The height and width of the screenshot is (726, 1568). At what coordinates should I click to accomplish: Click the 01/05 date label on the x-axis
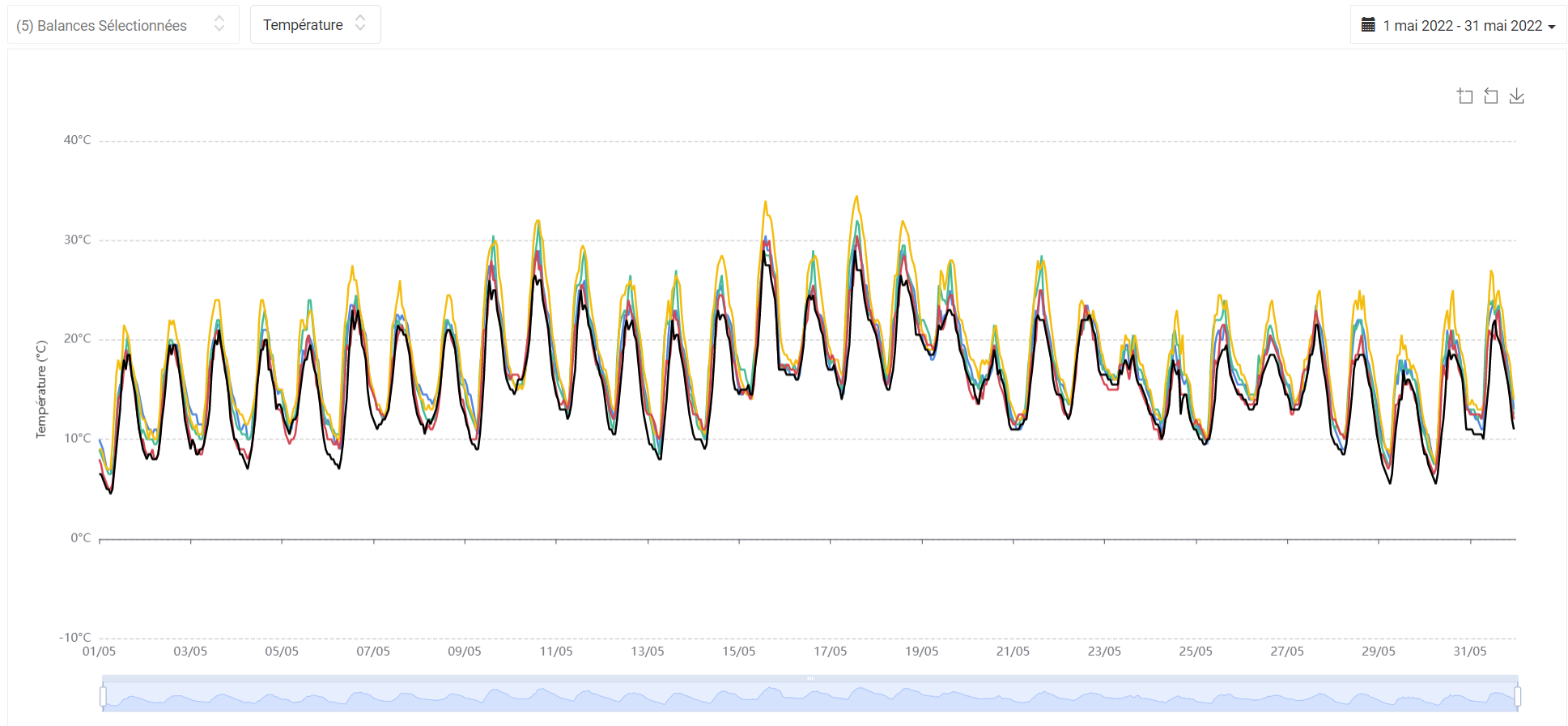click(99, 652)
